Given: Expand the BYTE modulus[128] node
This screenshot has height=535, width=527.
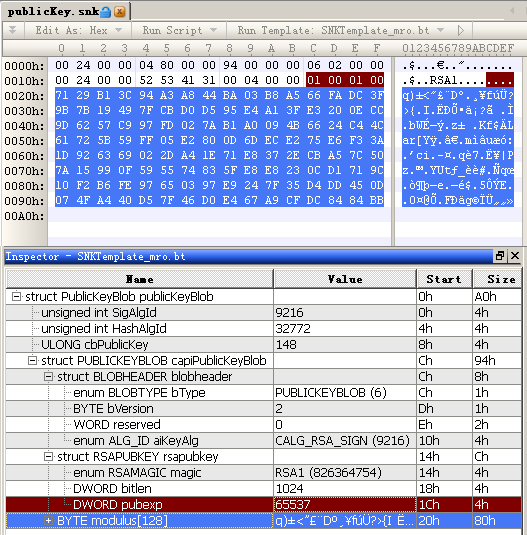Looking at the screenshot, I should (48, 520).
